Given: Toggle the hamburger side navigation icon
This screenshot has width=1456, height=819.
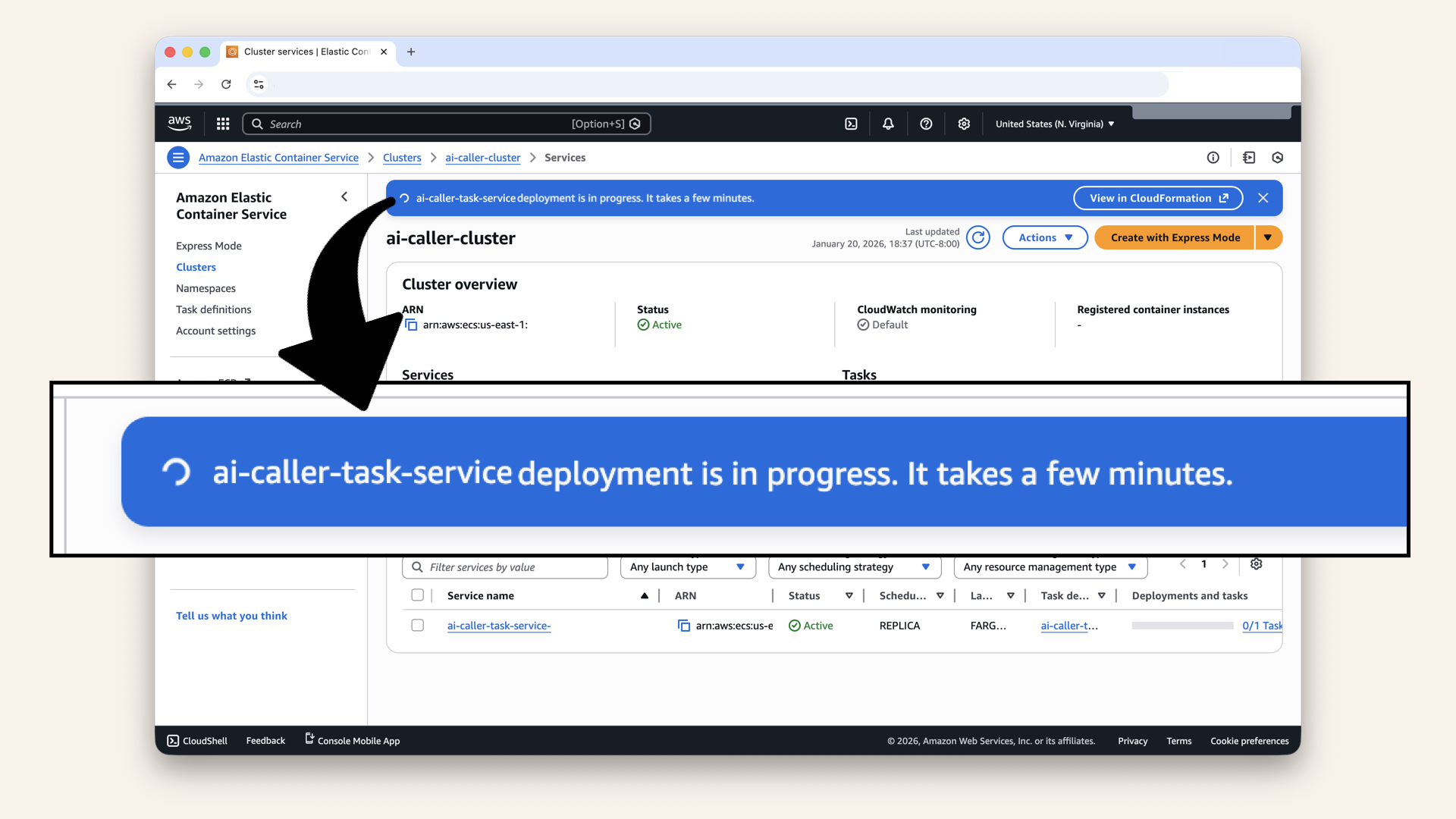Looking at the screenshot, I should tap(178, 158).
